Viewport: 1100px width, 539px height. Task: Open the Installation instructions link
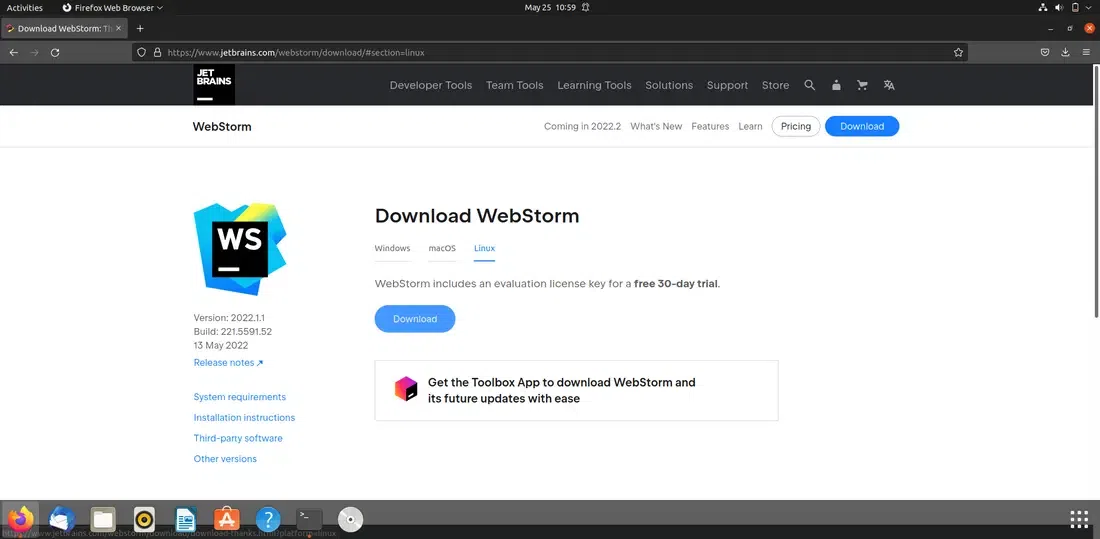244,418
